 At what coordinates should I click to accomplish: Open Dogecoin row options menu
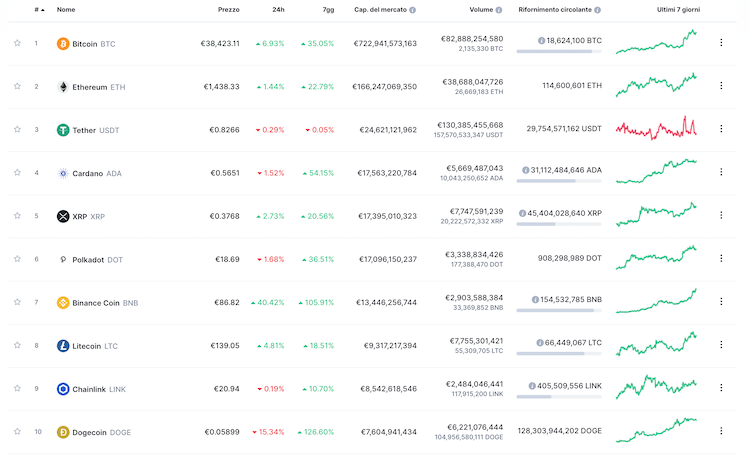[721, 431]
